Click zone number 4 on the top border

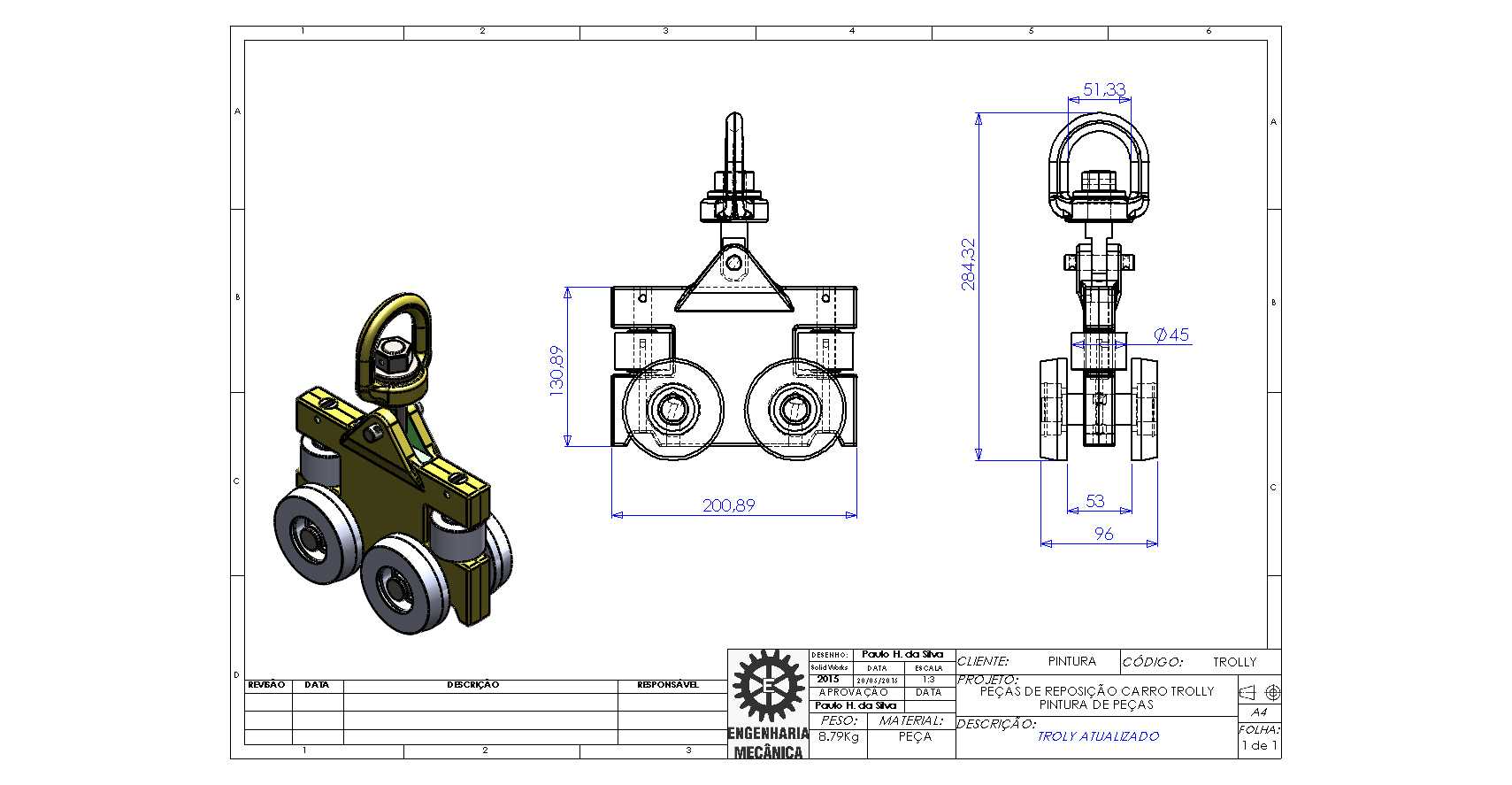pos(852,31)
